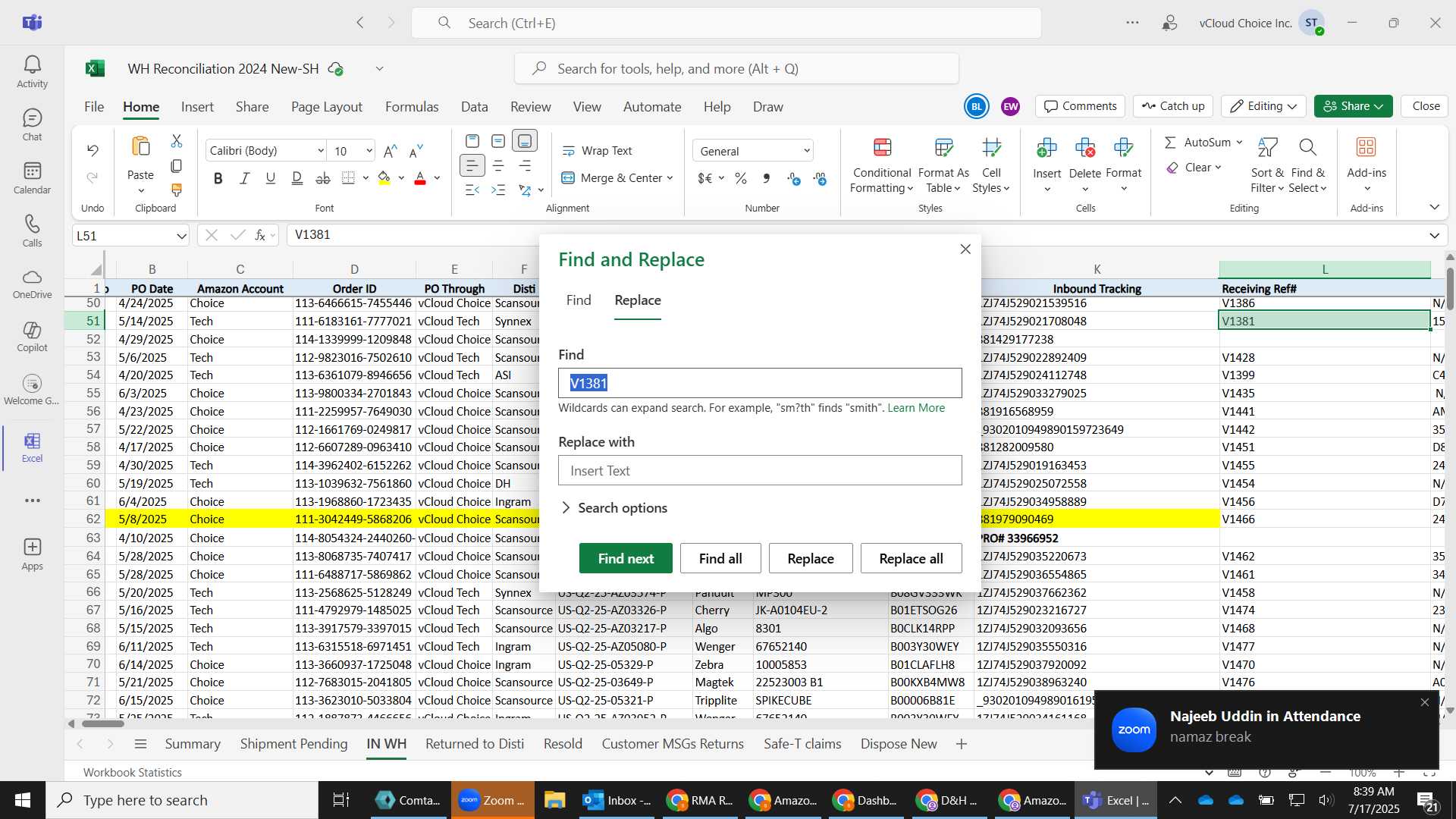Open Cell Styles gallery
This screenshot has width=1456, height=819.
tap(991, 165)
